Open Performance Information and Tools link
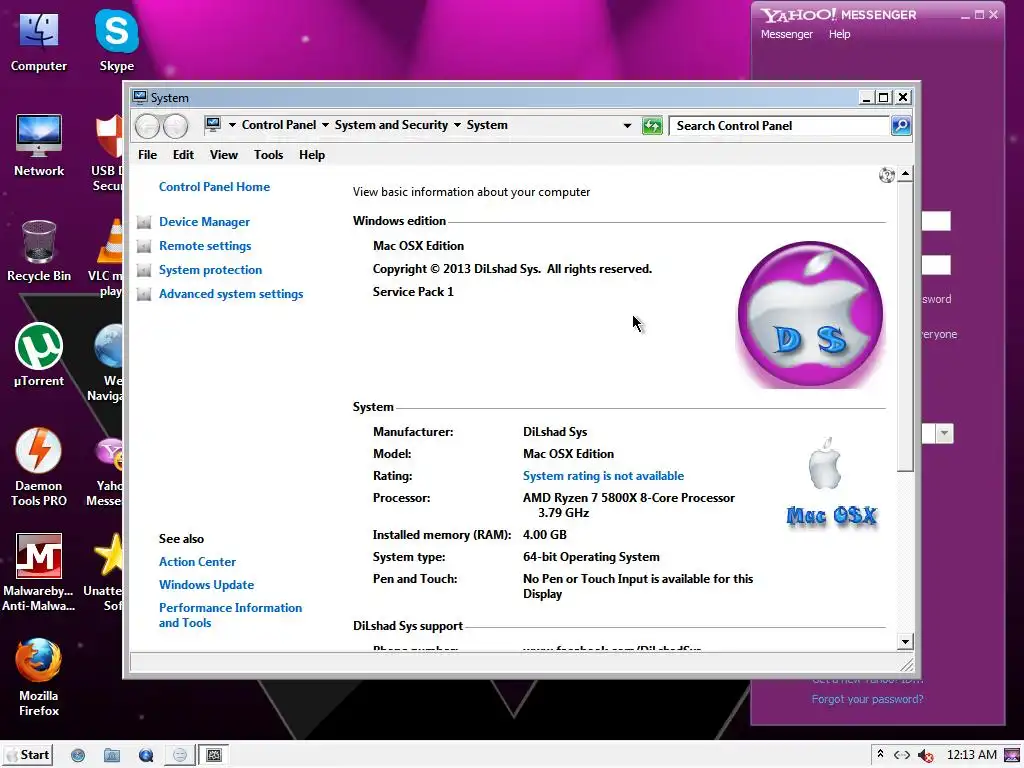The width and height of the screenshot is (1024, 768). coord(231,615)
